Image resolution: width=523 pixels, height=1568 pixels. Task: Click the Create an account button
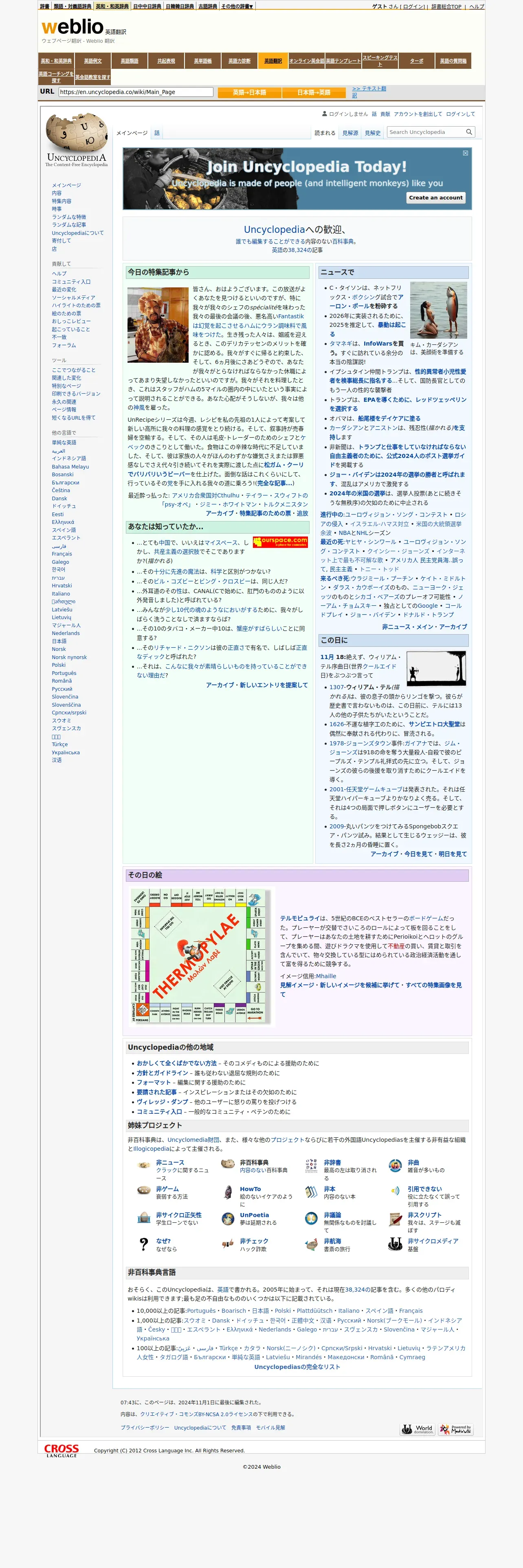point(436,197)
